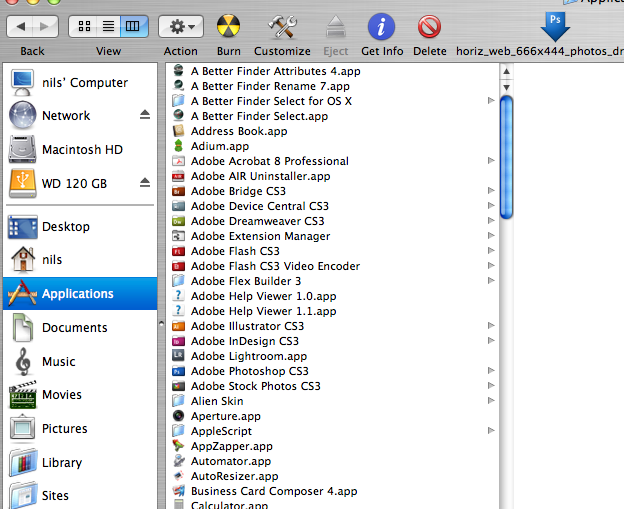Open Pictures folder in the sidebar

point(80,429)
